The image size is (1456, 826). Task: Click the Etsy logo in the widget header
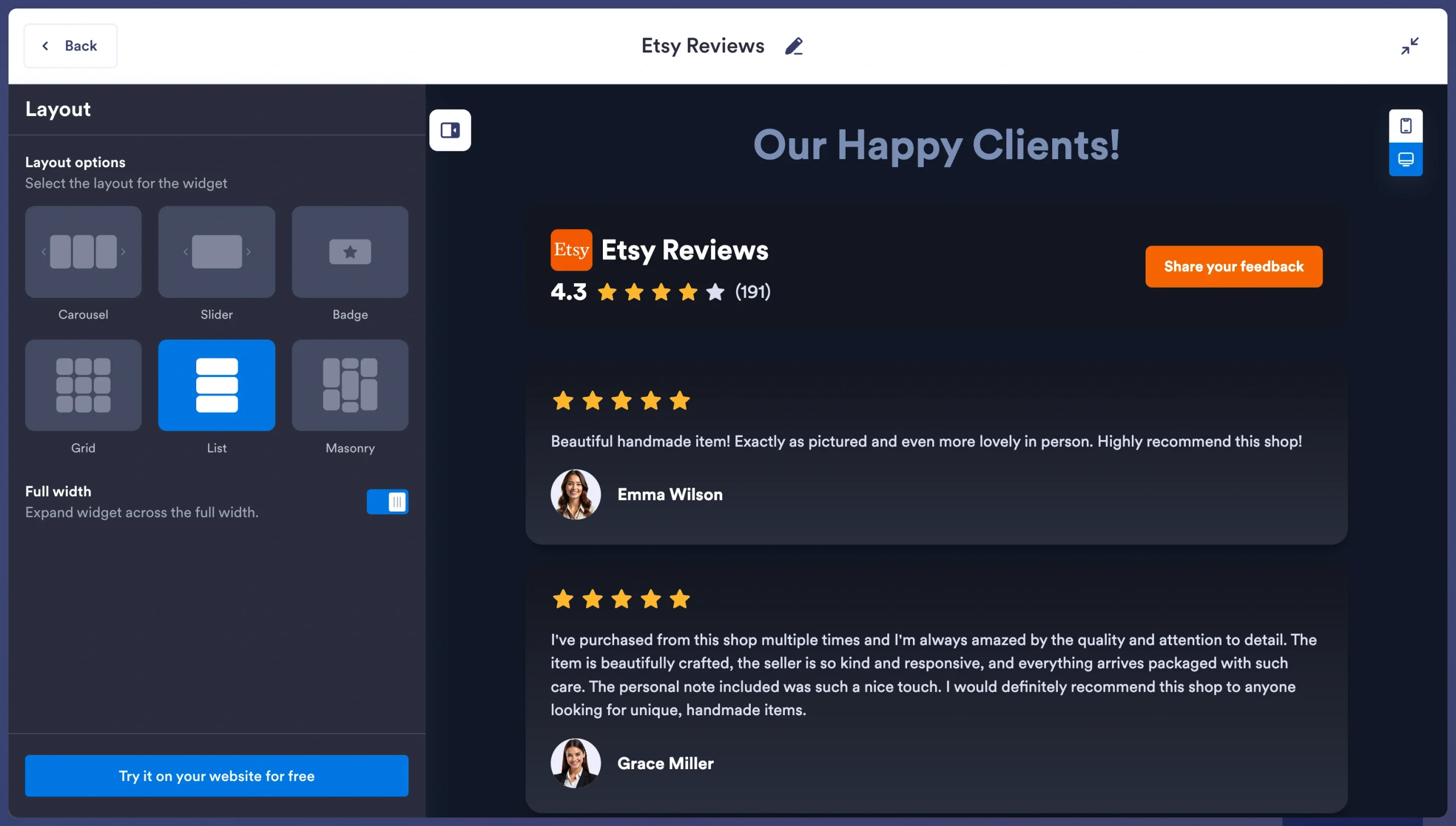(571, 250)
